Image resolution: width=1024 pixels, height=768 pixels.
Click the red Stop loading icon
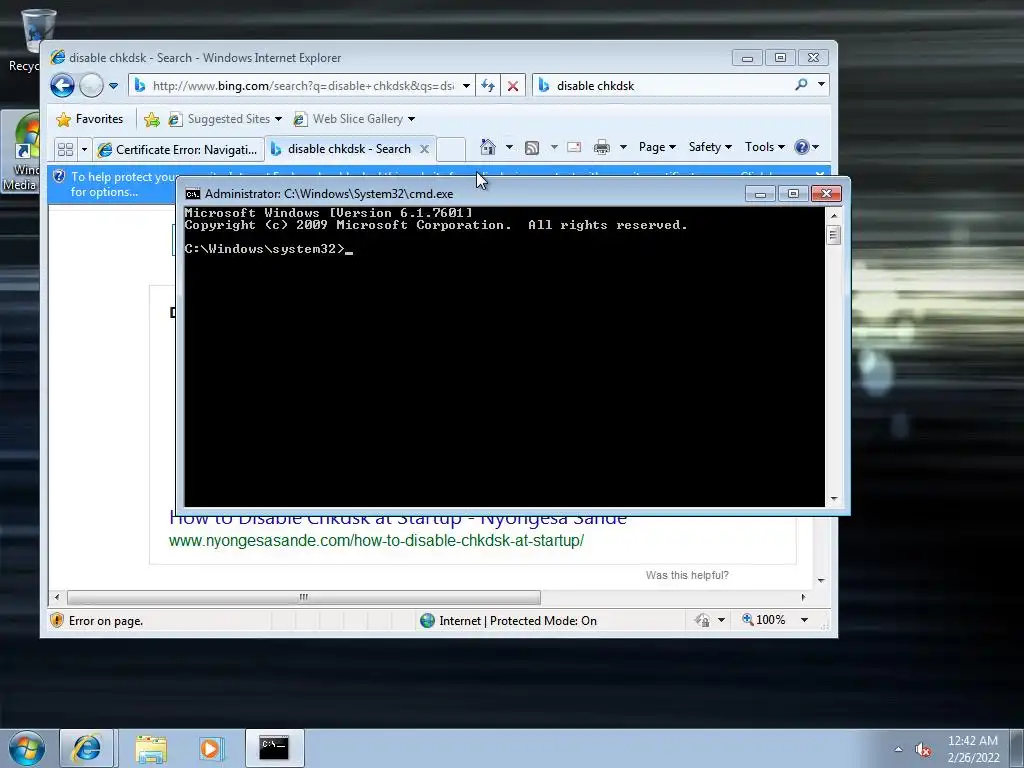click(x=513, y=86)
